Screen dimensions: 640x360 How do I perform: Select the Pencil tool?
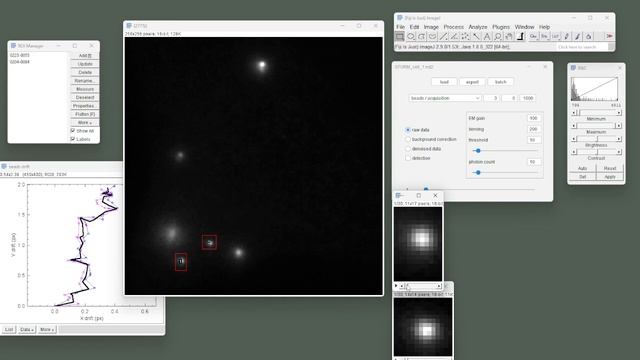[567, 37]
